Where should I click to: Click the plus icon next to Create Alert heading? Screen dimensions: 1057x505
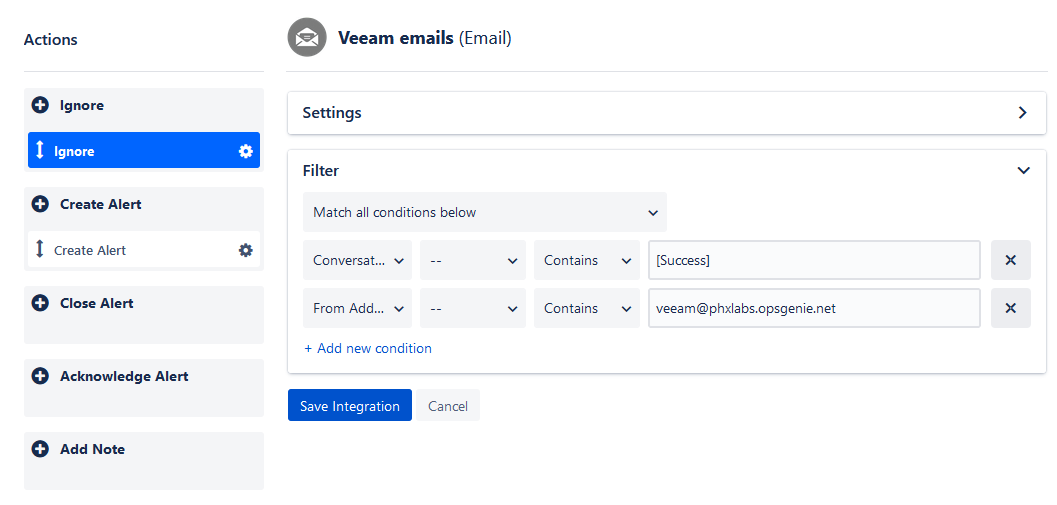40,204
